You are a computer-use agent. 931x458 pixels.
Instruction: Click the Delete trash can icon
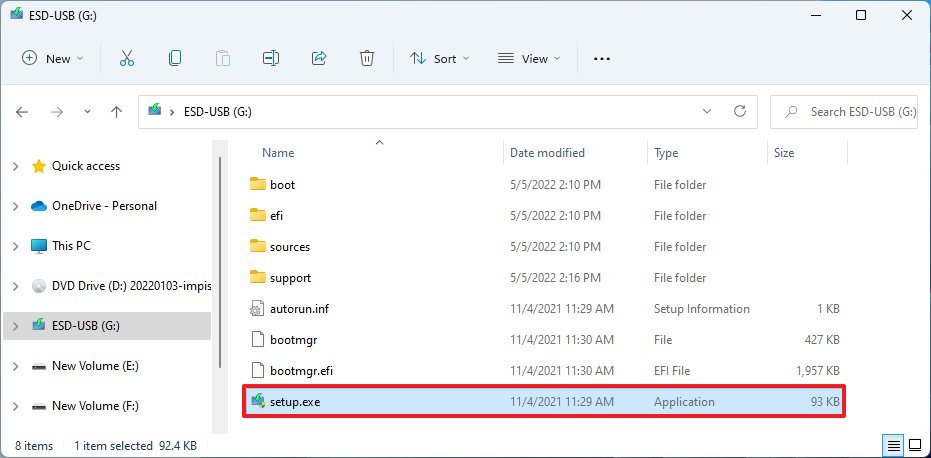(367, 59)
